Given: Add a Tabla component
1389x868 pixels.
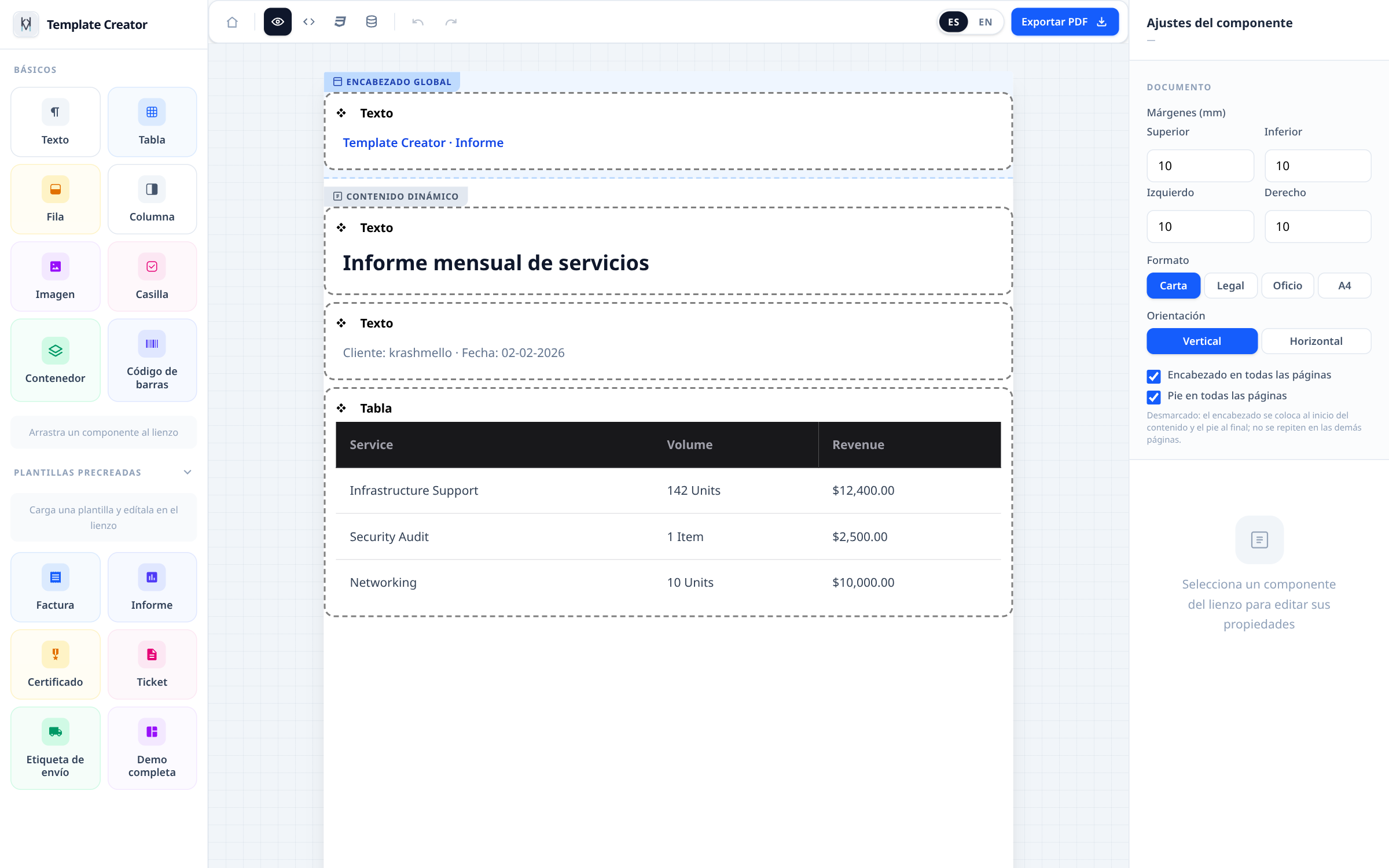Looking at the screenshot, I should point(152,122).
